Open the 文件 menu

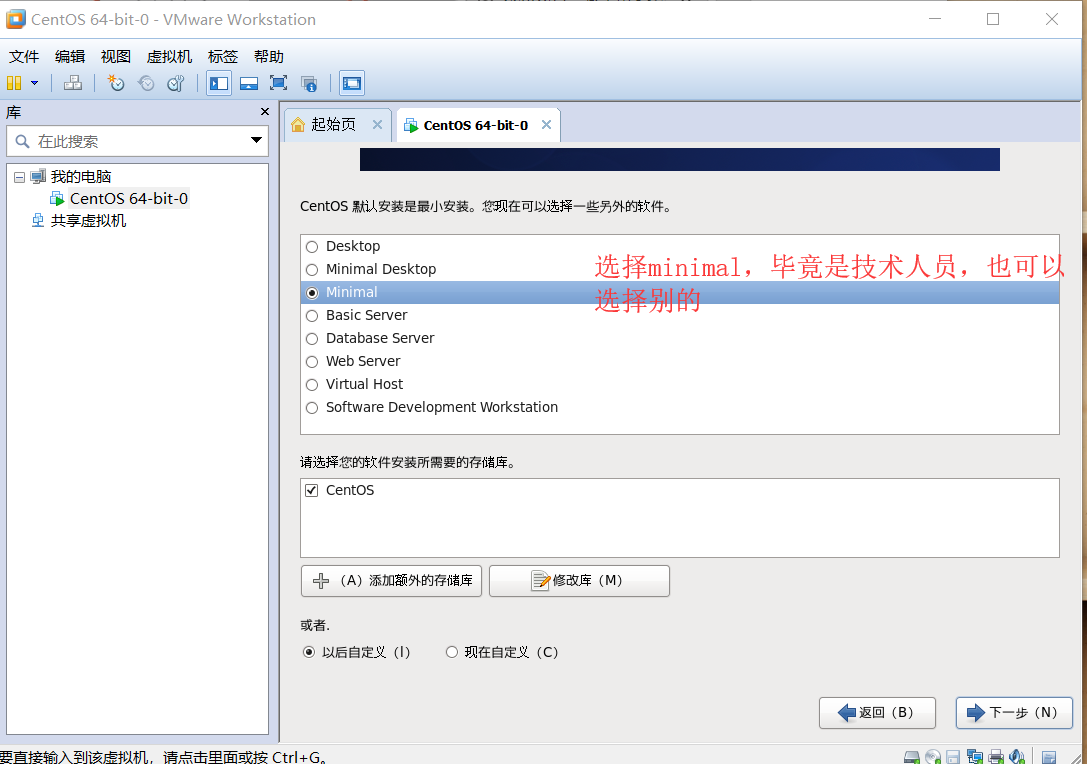[x=24, y=57]
